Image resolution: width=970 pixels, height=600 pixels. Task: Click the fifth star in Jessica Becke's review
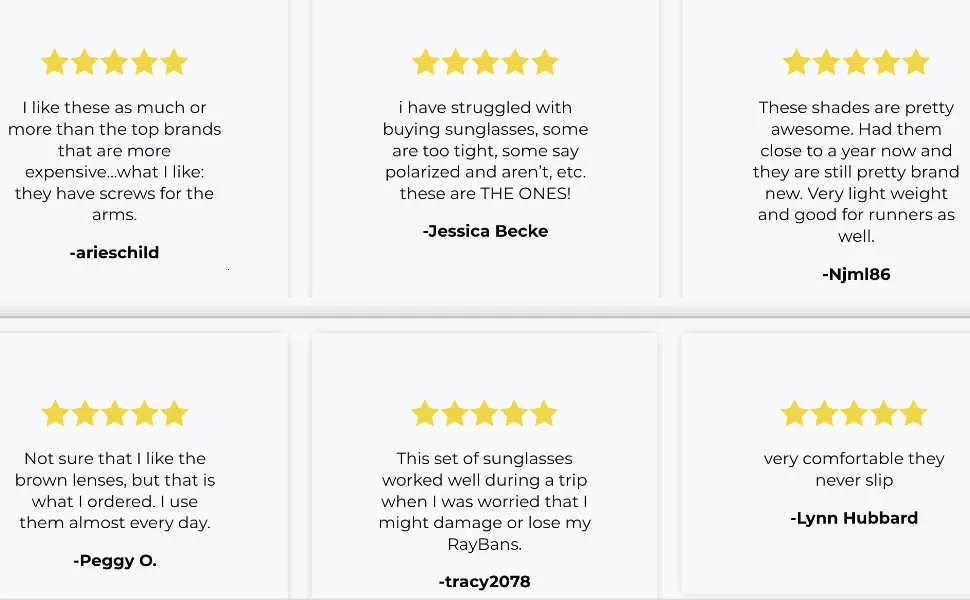click(545, 63)
